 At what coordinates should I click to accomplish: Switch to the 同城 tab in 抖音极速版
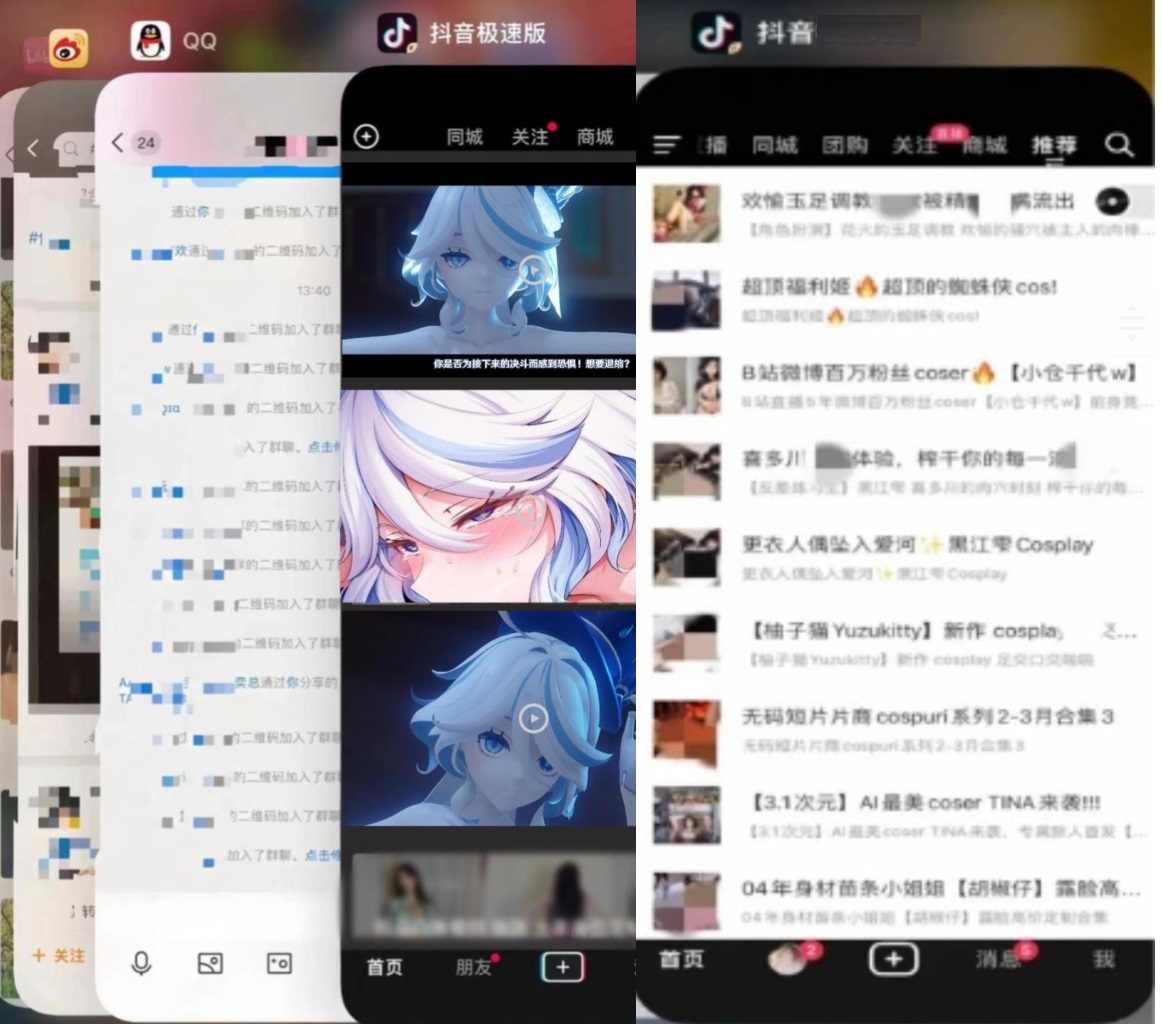pyautogui.click(x=465, y=137)
